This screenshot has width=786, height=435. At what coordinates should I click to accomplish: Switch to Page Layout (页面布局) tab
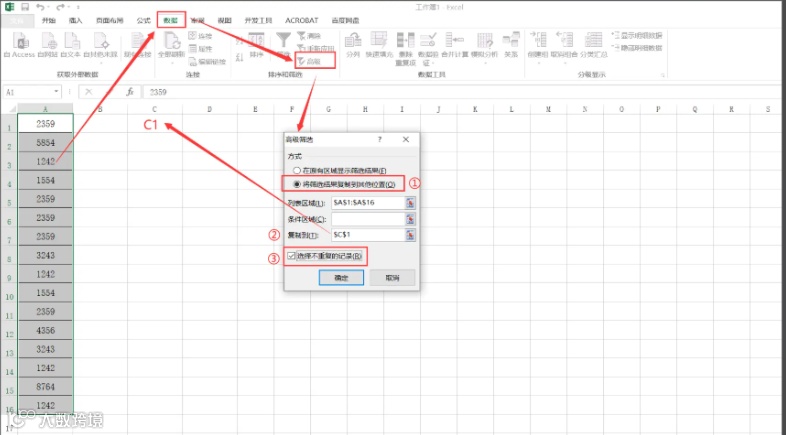[x=110, y=21]
